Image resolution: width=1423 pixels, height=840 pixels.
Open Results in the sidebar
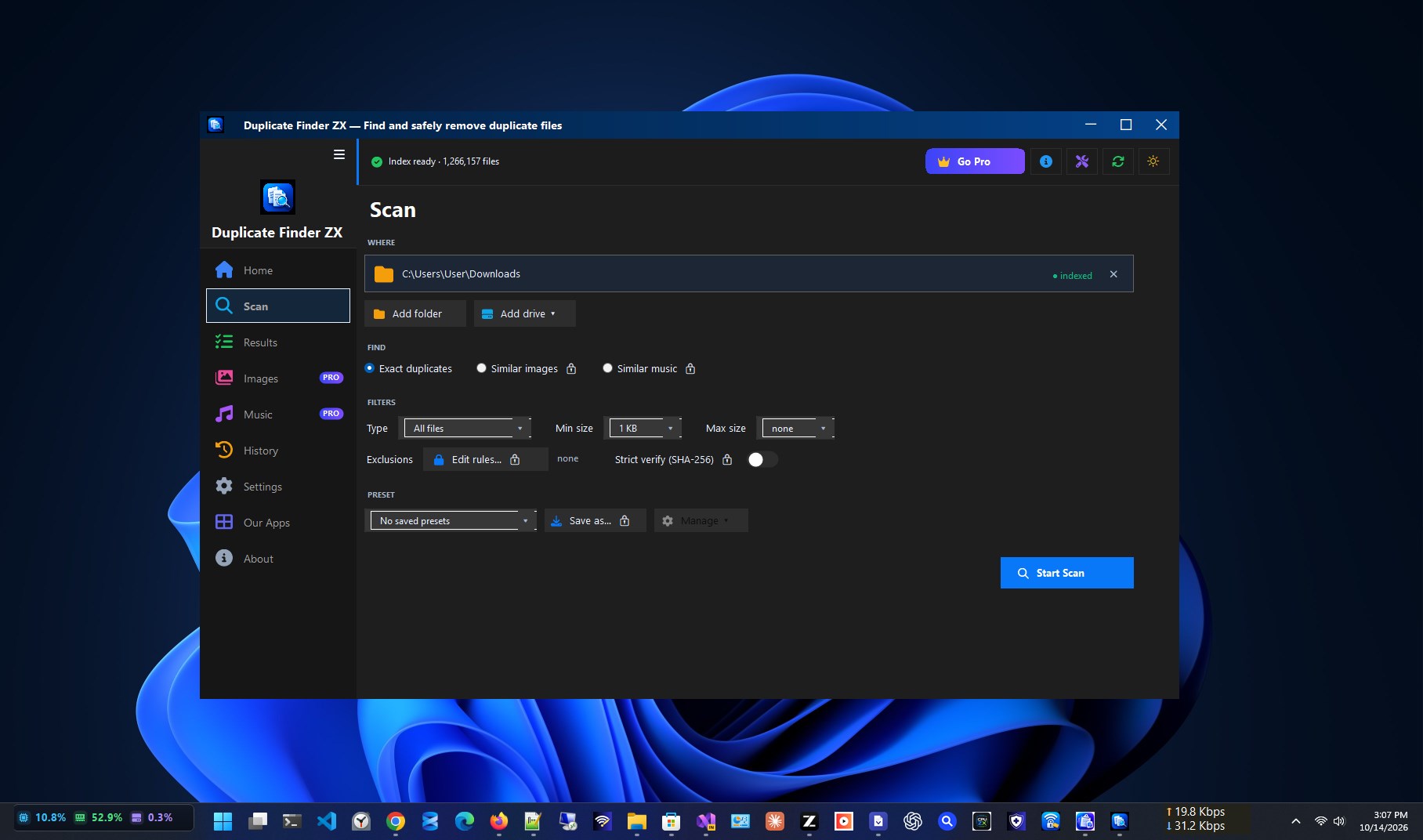[x=278, y=342]
